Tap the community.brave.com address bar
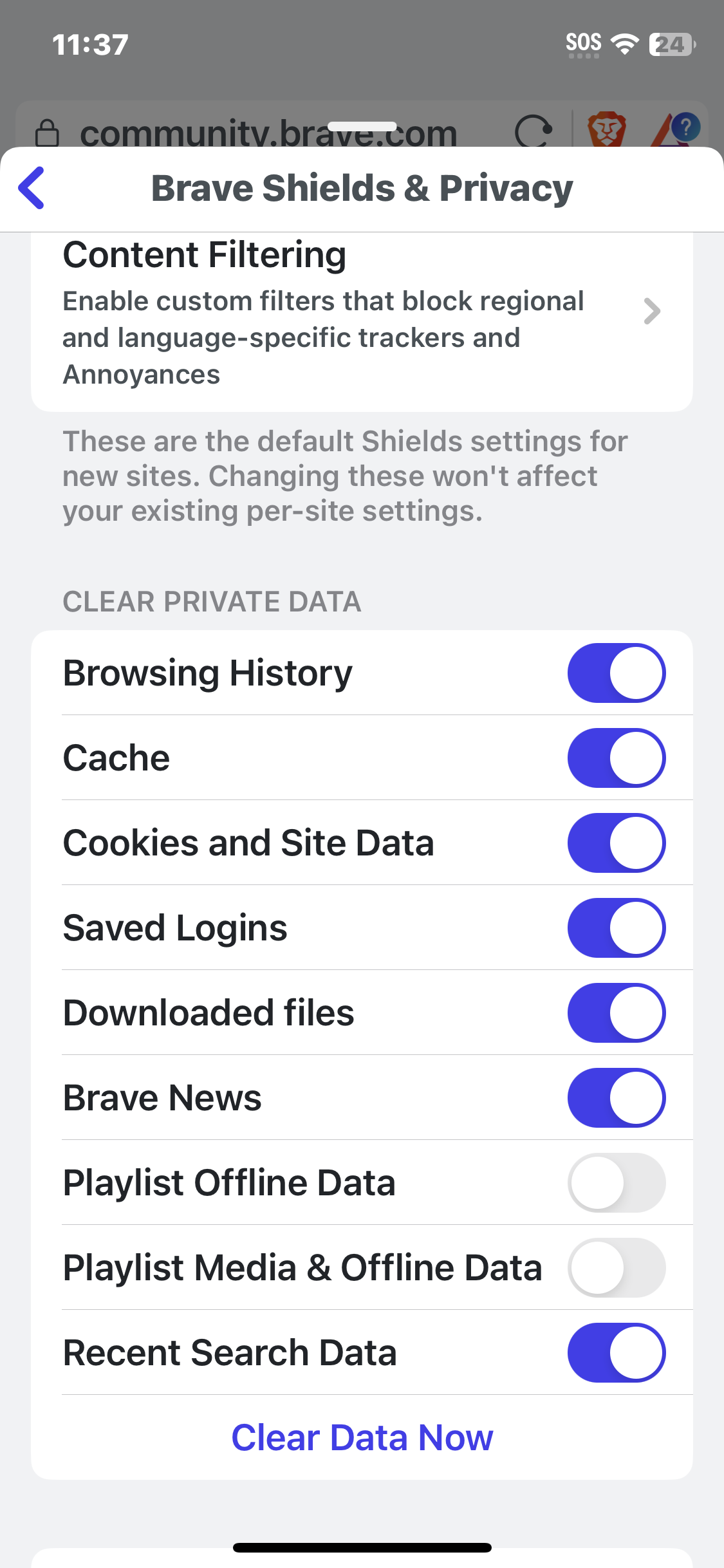The image size is (724, 1568). [268, 133]
